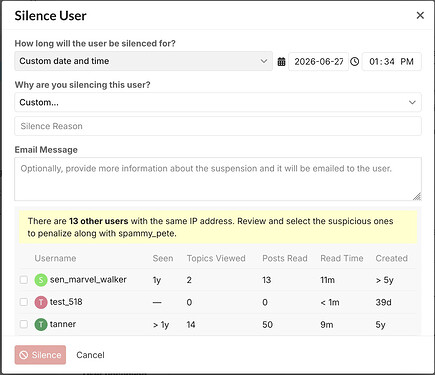This screenshot has height=375, width=435.
Task: Click the Topics Viewed column header
Action: pyautogui.click(x=216, y=258)
